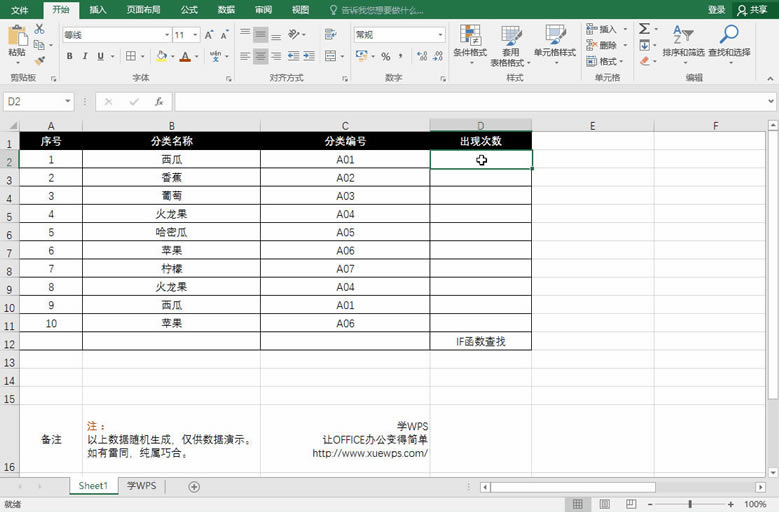The image size is (779, 512).
Task: Open font color dropdown arrow
Action: click(x=197, y=57)
